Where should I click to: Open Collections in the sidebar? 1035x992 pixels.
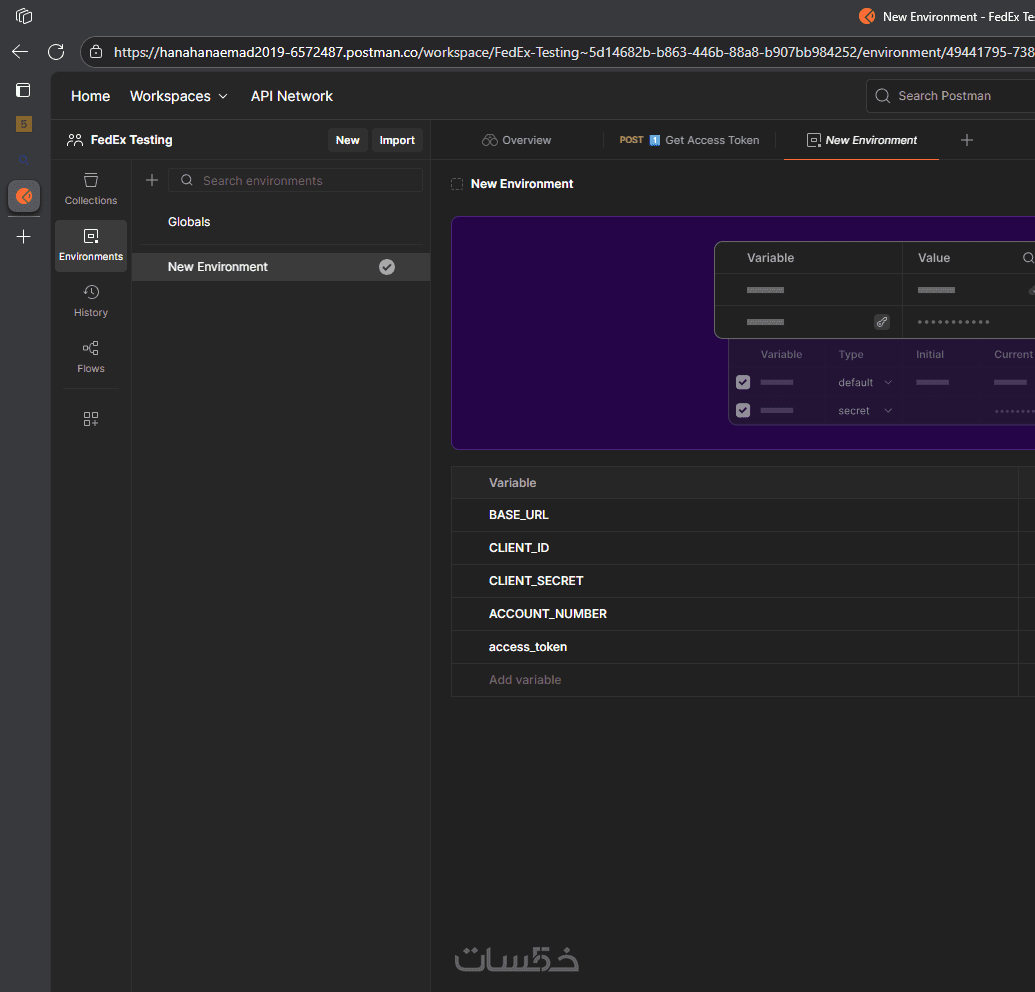(91, 189)
